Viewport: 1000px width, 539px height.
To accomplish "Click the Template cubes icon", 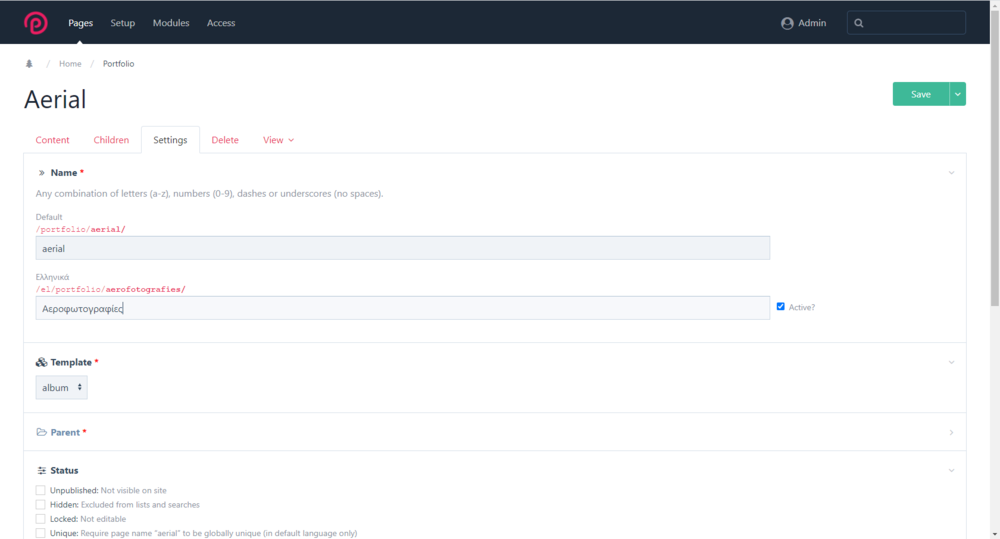I will point(41,362).
